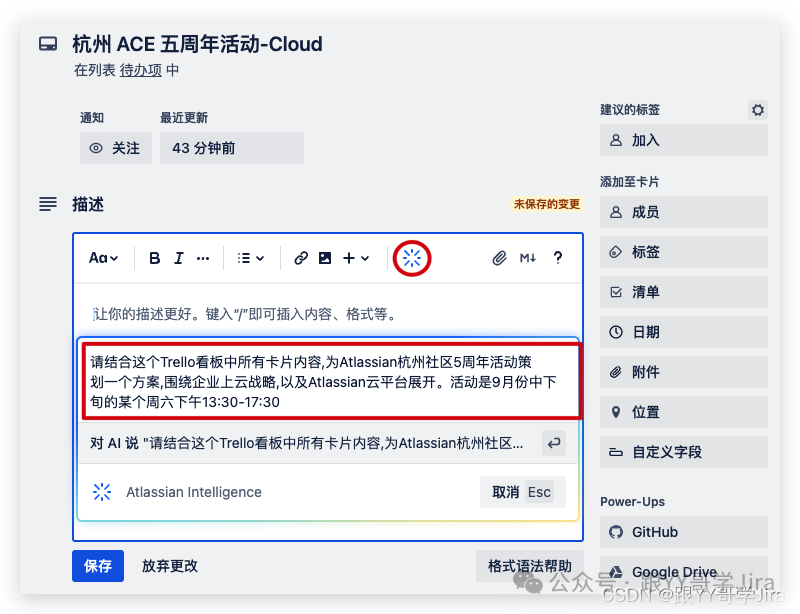Add 成员 to the card
Image resolution: width=800 pixels, height=614 pixels.
[x=684, y=212]
